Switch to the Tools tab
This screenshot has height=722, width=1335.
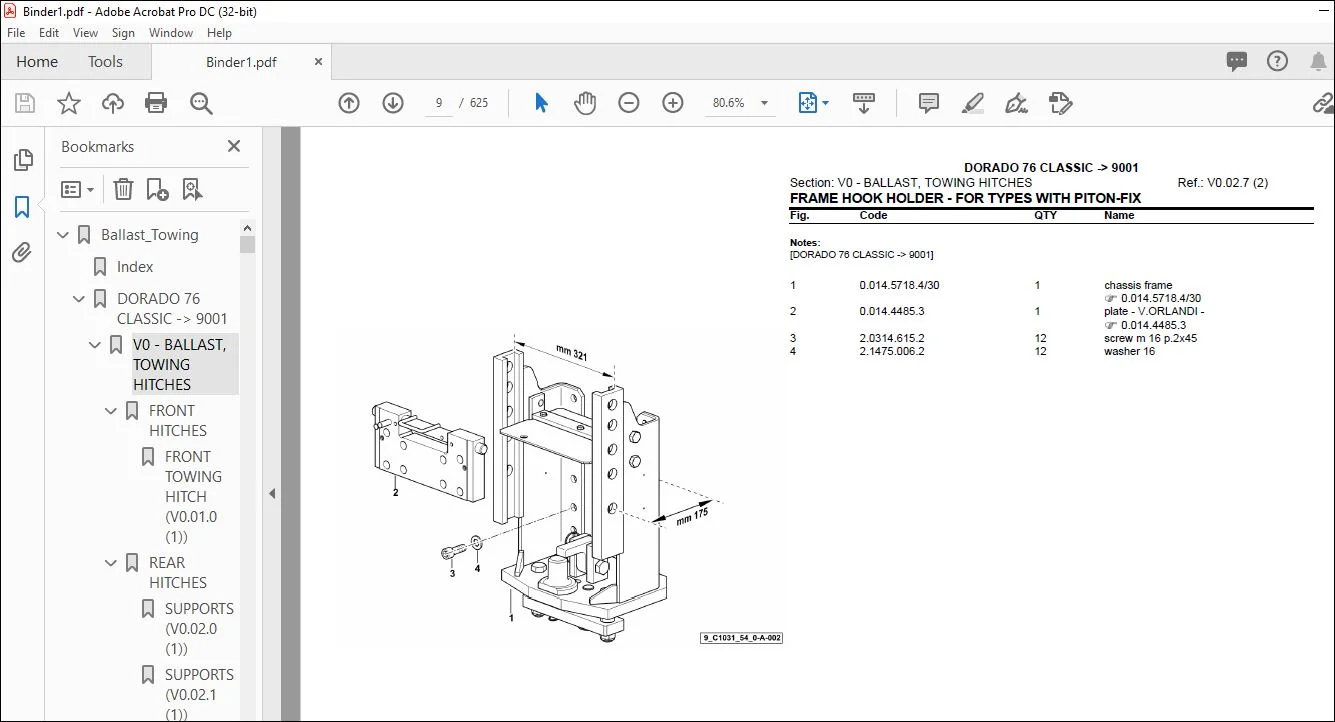pyautogui.click(x=105, y=62)
